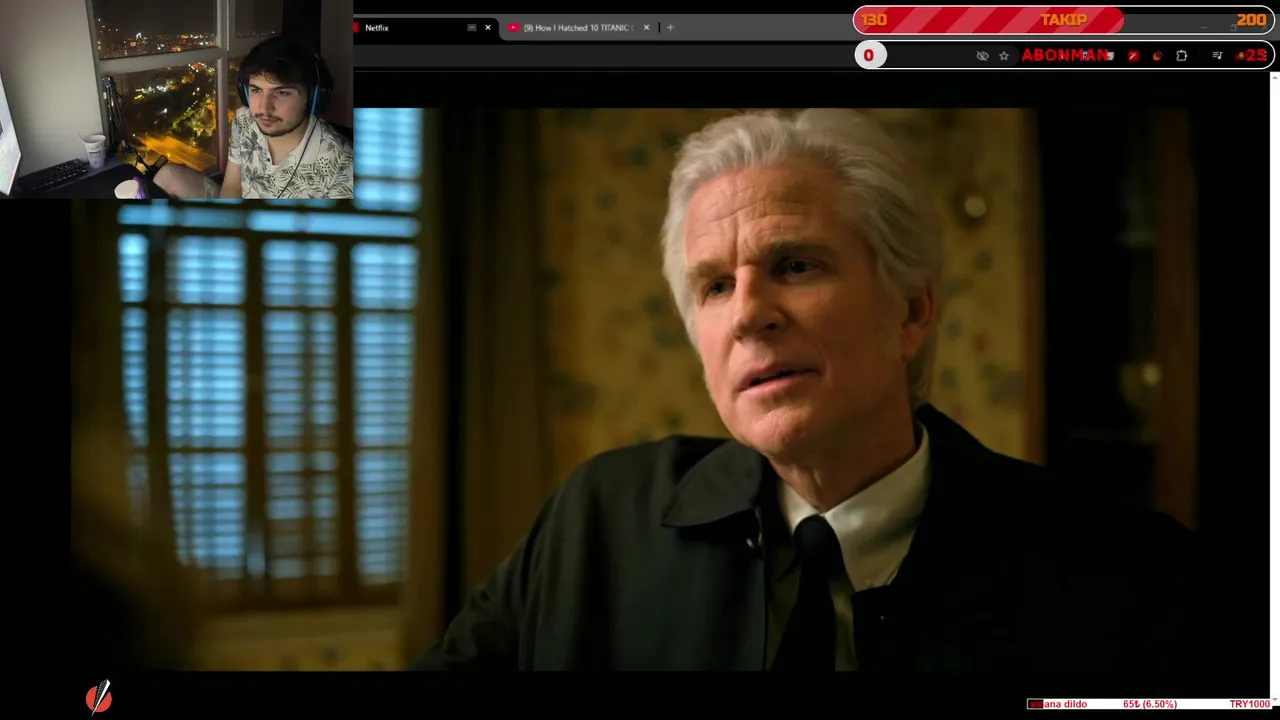Switch to the How I Hatched 10 TITANIC tab
1280x720 pixels.
pyautogui.click(x=578, y=28)
